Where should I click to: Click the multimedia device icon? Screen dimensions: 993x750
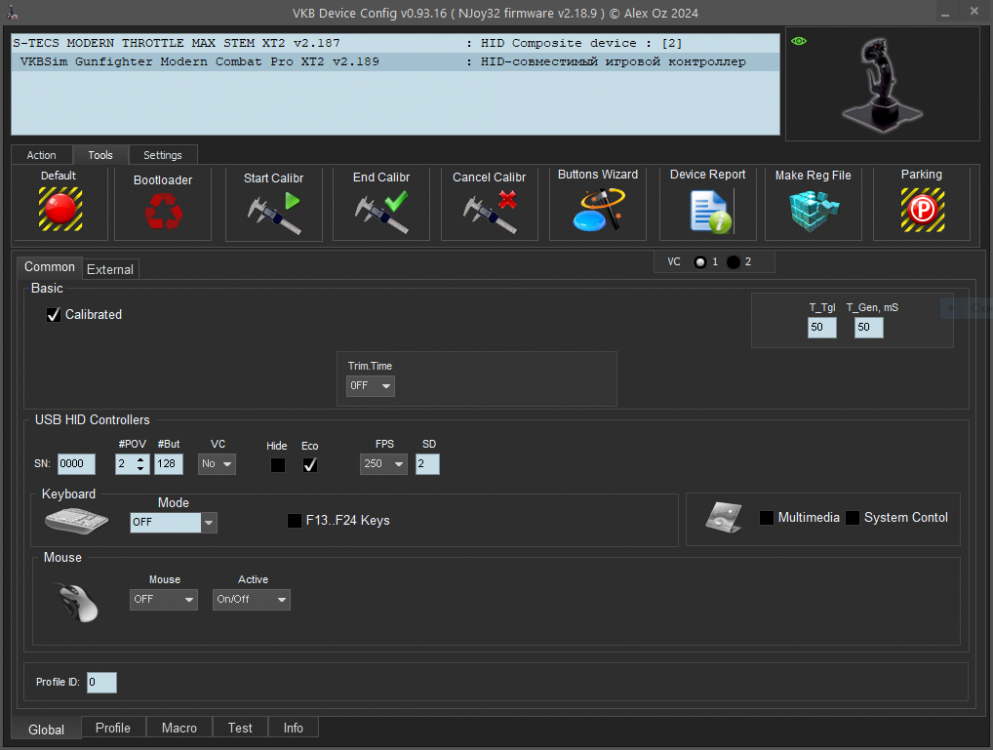pos(724,518)
